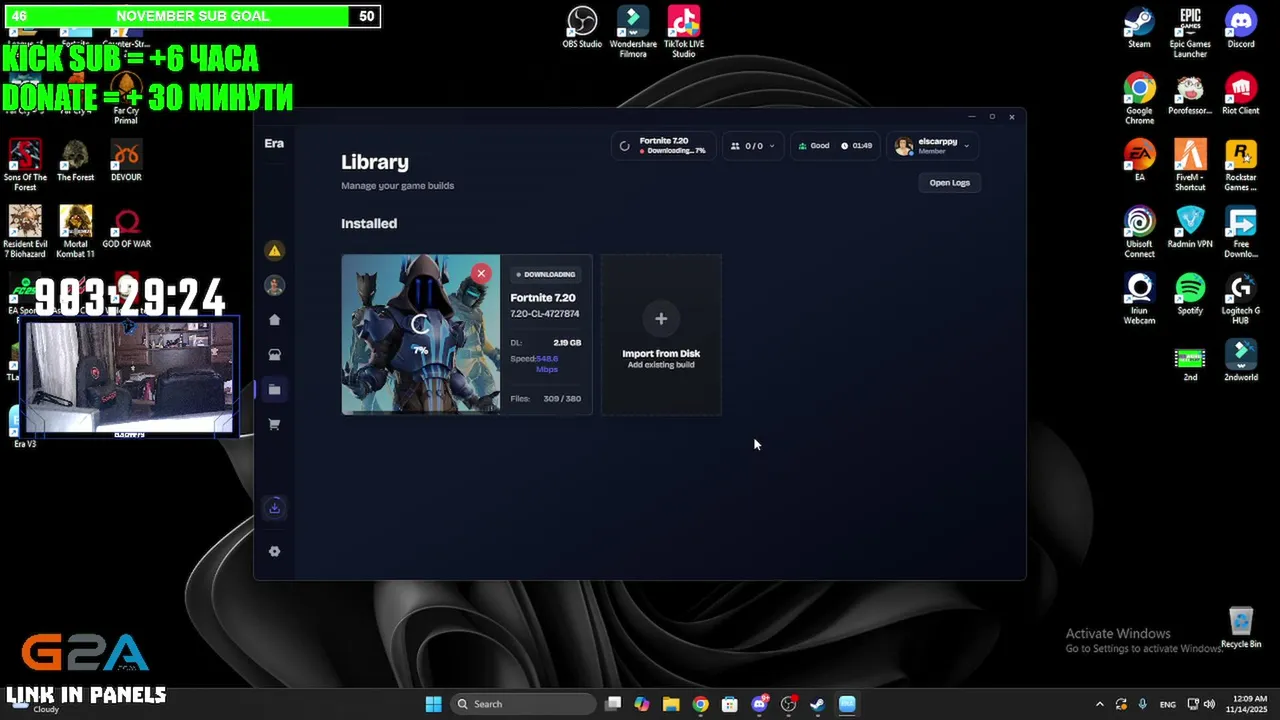
Task: Open Logitech G HUB desktop icon
Action: point(1241,298)
